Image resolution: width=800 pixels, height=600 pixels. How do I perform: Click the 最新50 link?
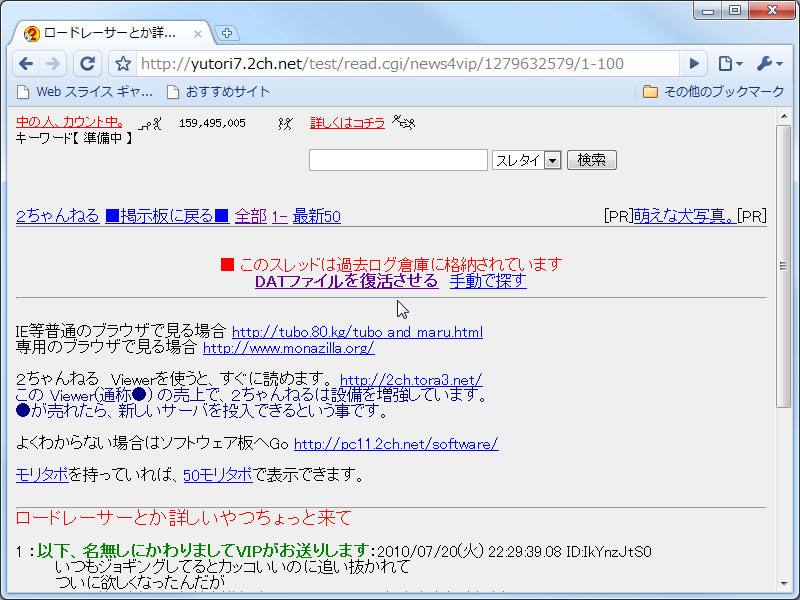(x=316, y=215)
